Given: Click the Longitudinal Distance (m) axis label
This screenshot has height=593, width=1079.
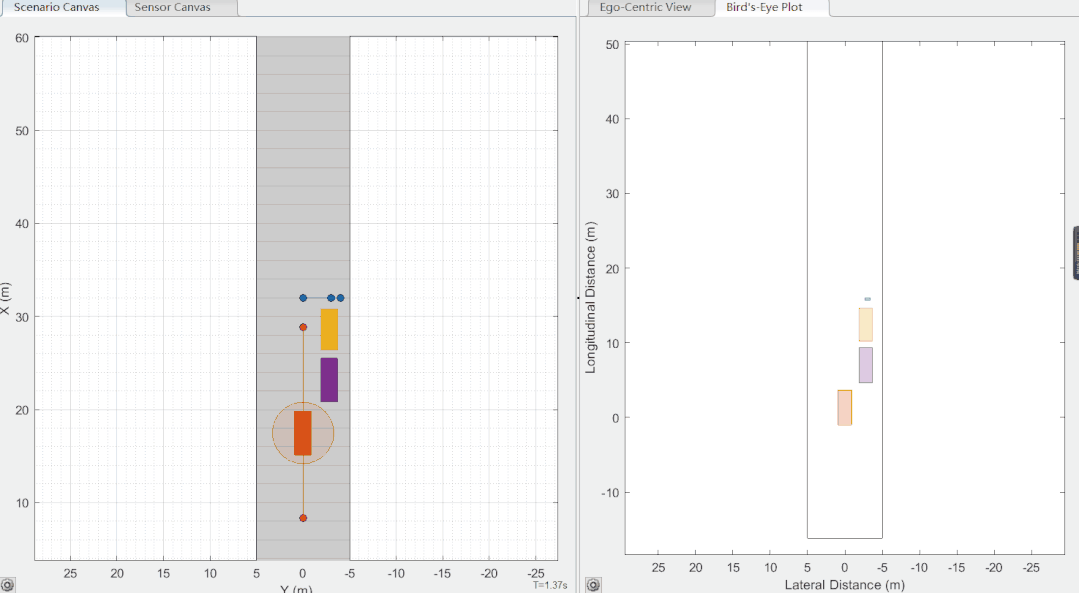Looking at the screenshot, I should tap(590, 297).
